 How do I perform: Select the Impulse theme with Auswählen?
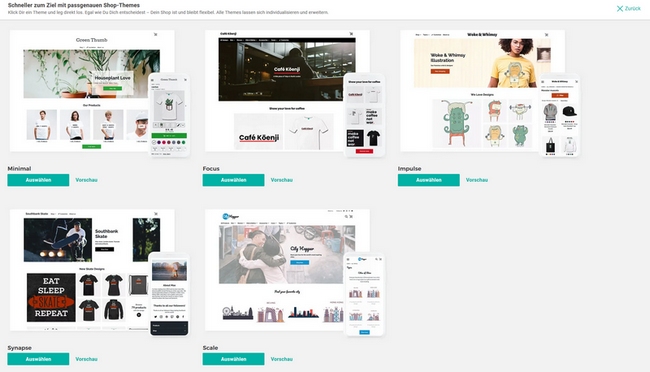[429, 180]
